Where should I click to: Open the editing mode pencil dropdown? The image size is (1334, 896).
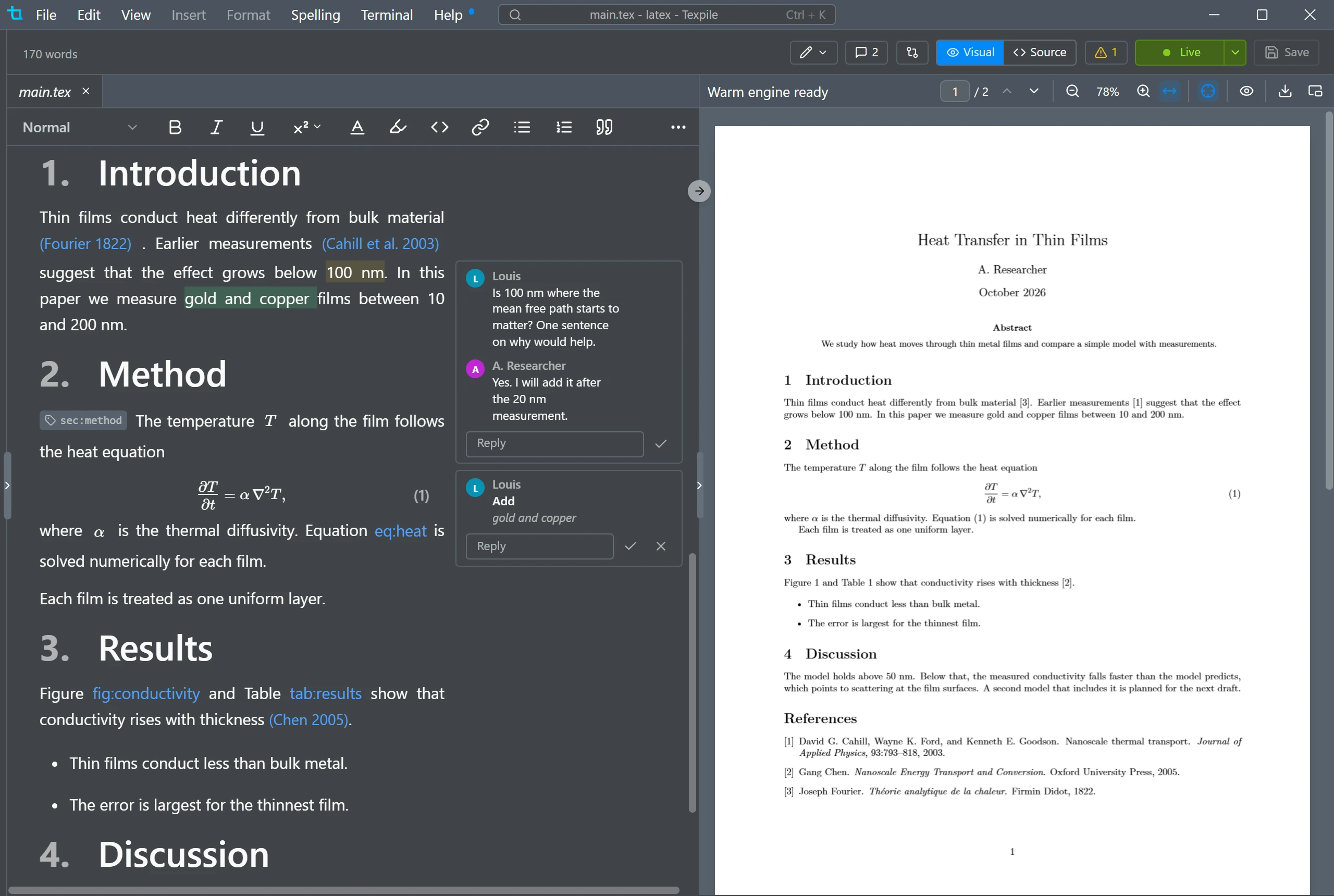click(x=813, y=53)
